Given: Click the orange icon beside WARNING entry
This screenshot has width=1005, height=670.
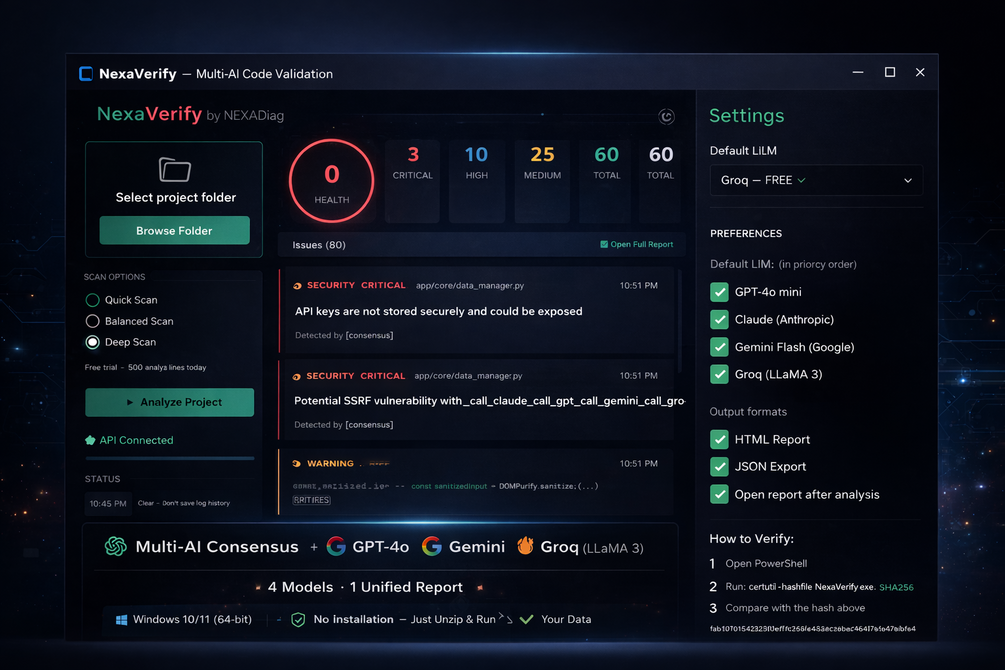Looking at the screenshot, I should 297,464.
